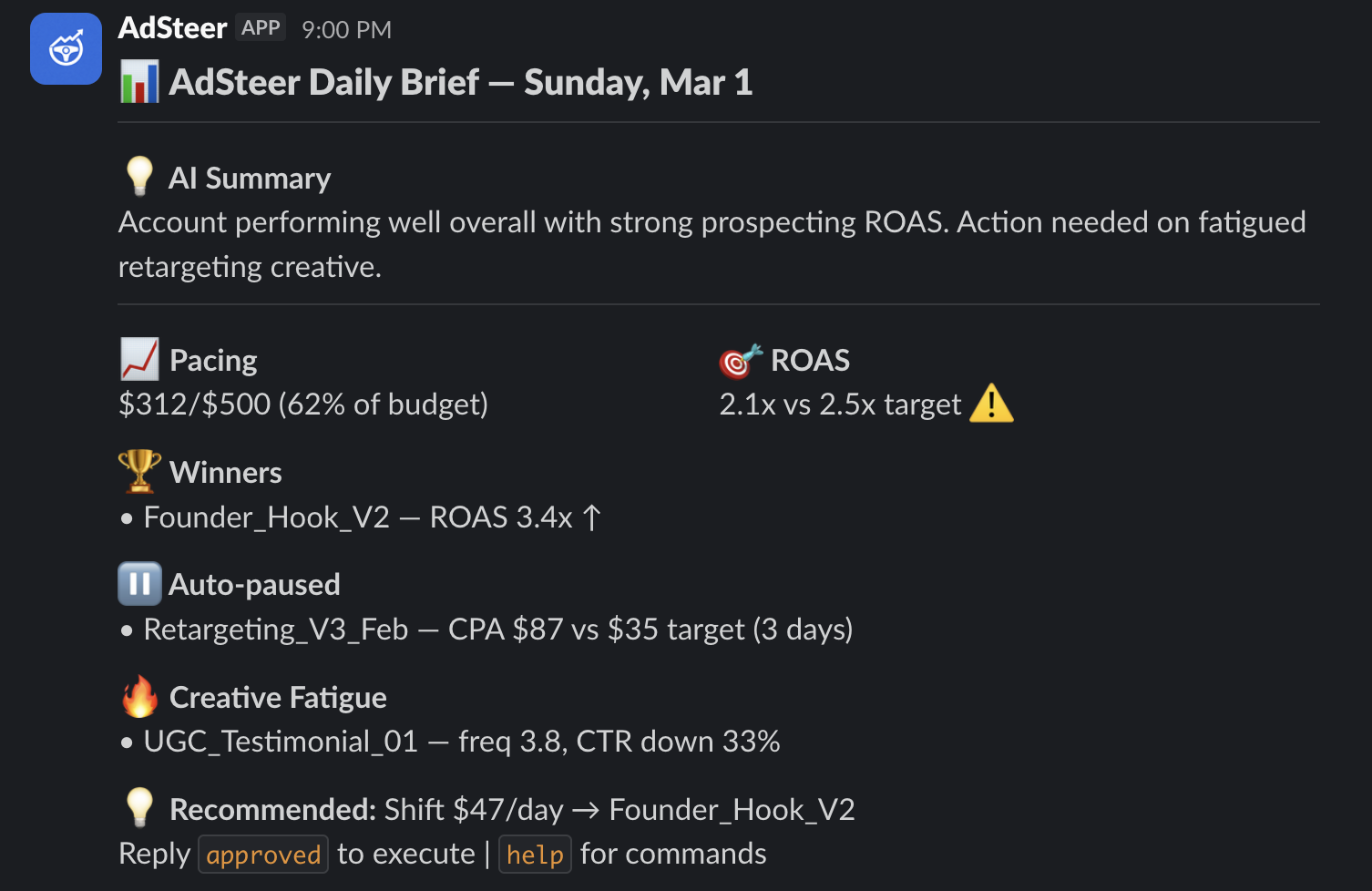
Task: Click the AdSteer app avatar icon
Action: click(65, 48)
